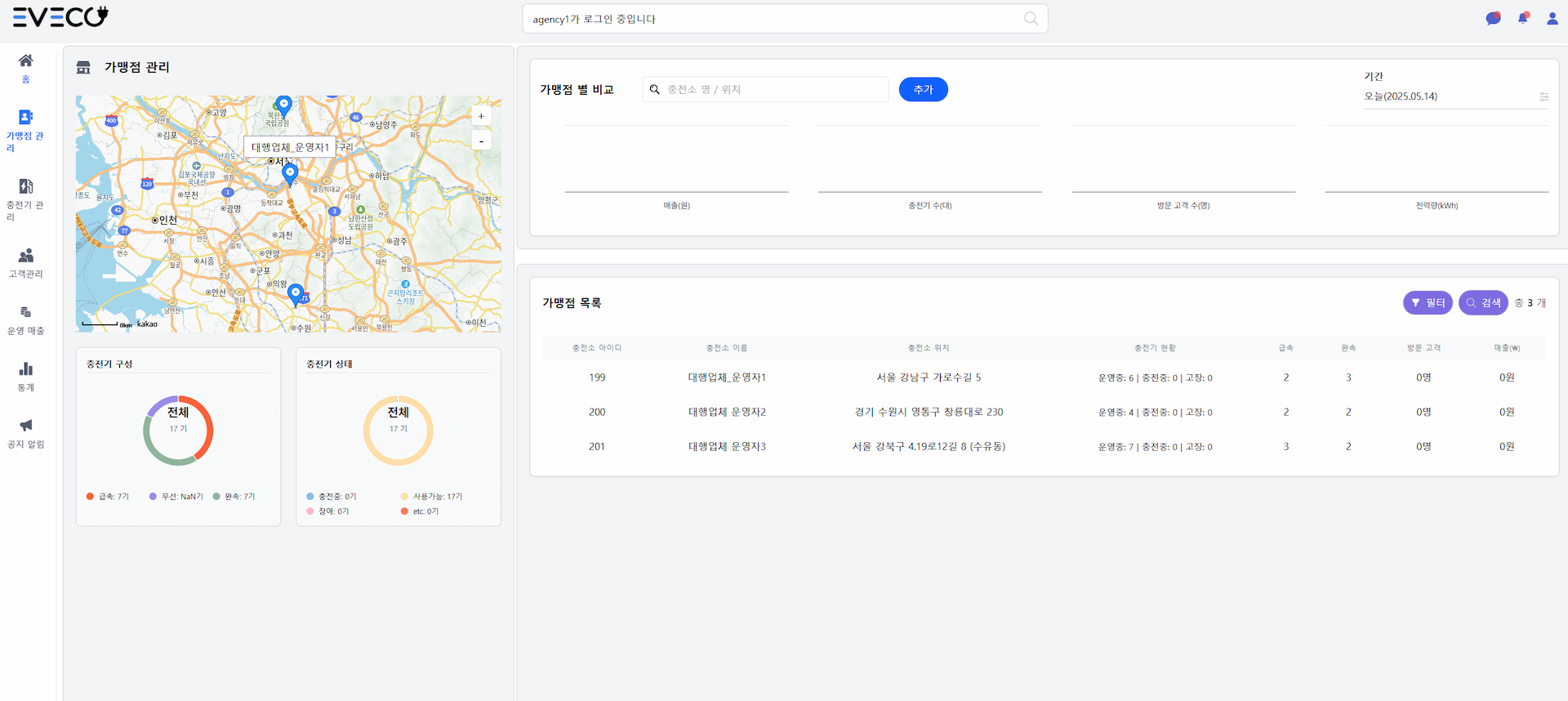Click address 경기 수원시 영통구 창룡대로 230

coord(929,412)
